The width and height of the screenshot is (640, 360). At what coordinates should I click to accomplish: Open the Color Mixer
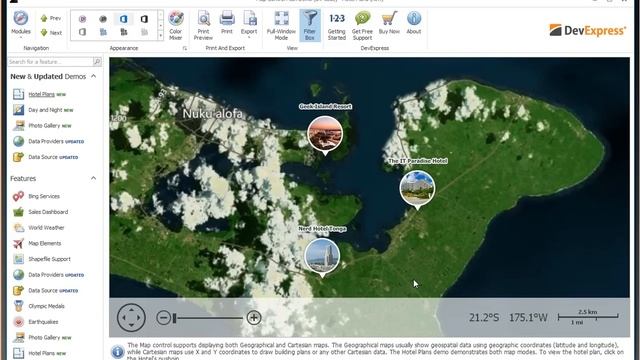pos(176,25)
